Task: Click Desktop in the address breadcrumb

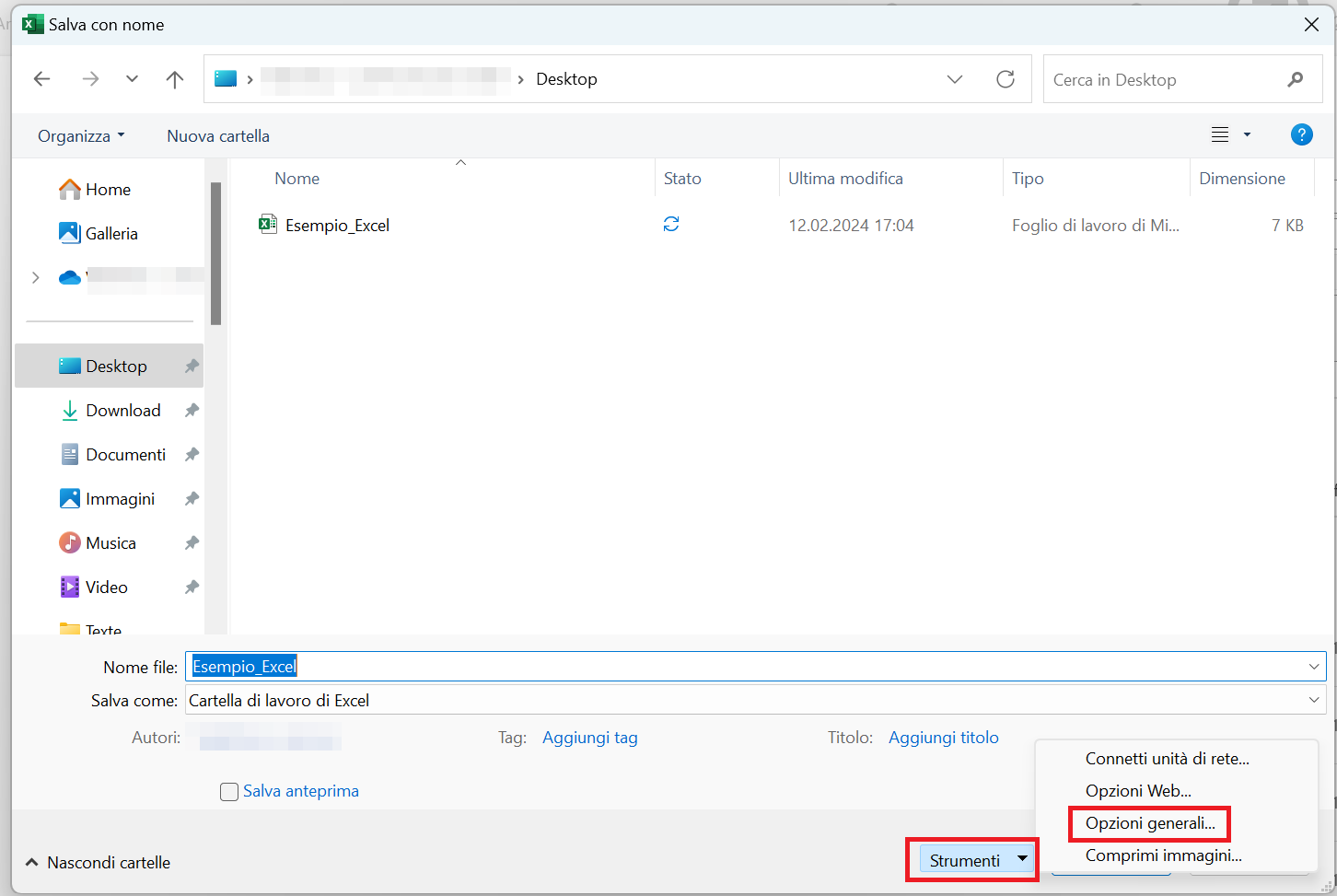Action: (x=566, y=79)
